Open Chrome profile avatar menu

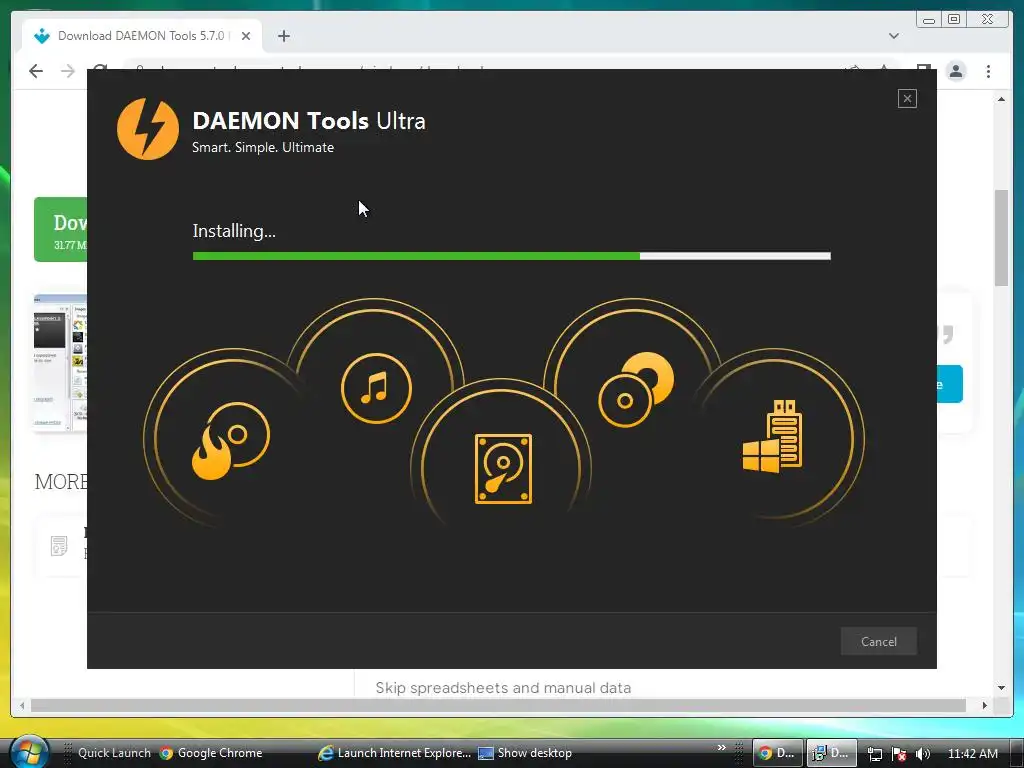pos(956,71)
